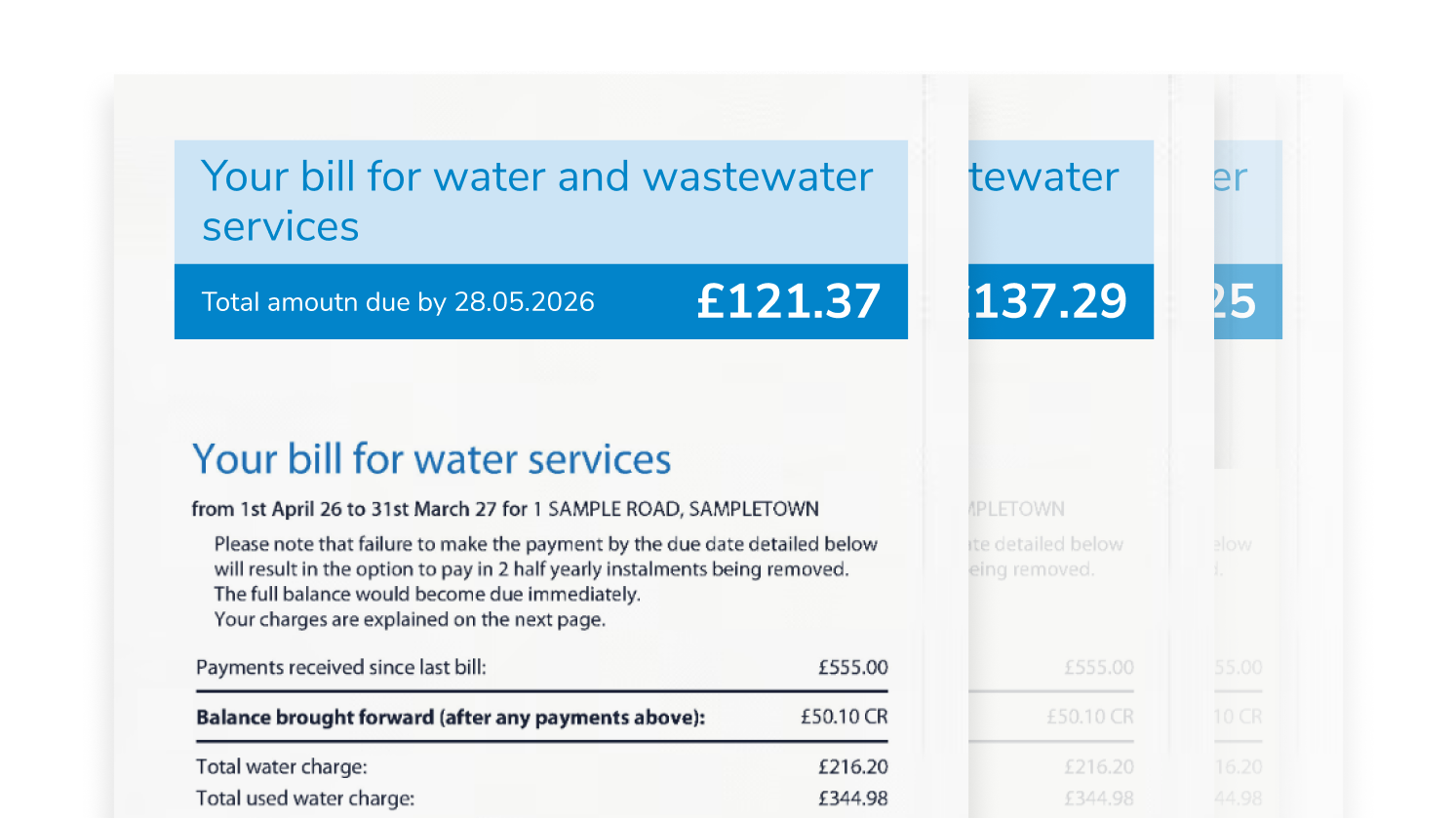The height and width of the screenshot is (818, 1456).
Task: Click the £137.29 amount on second bill
Action: [1049, 301]
